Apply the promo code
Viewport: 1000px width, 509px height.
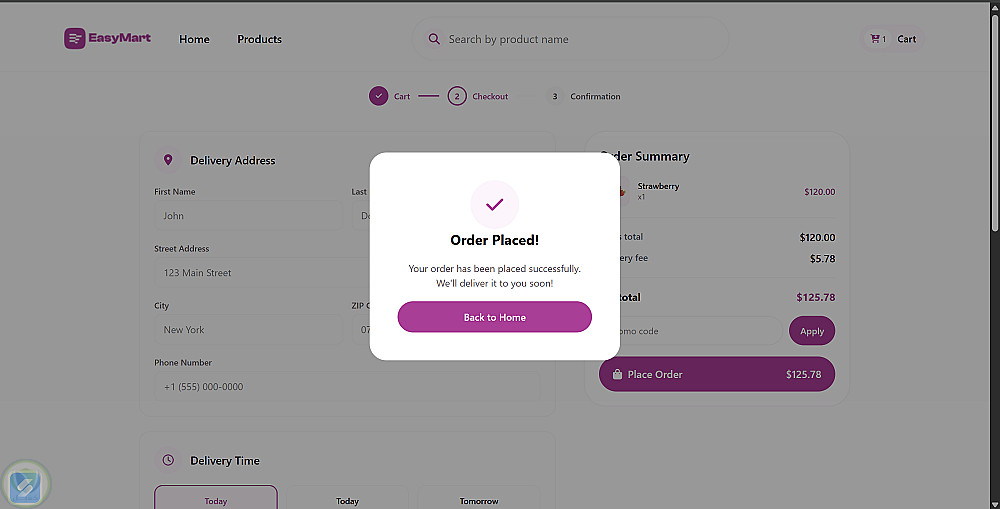(x=811, y=331)
